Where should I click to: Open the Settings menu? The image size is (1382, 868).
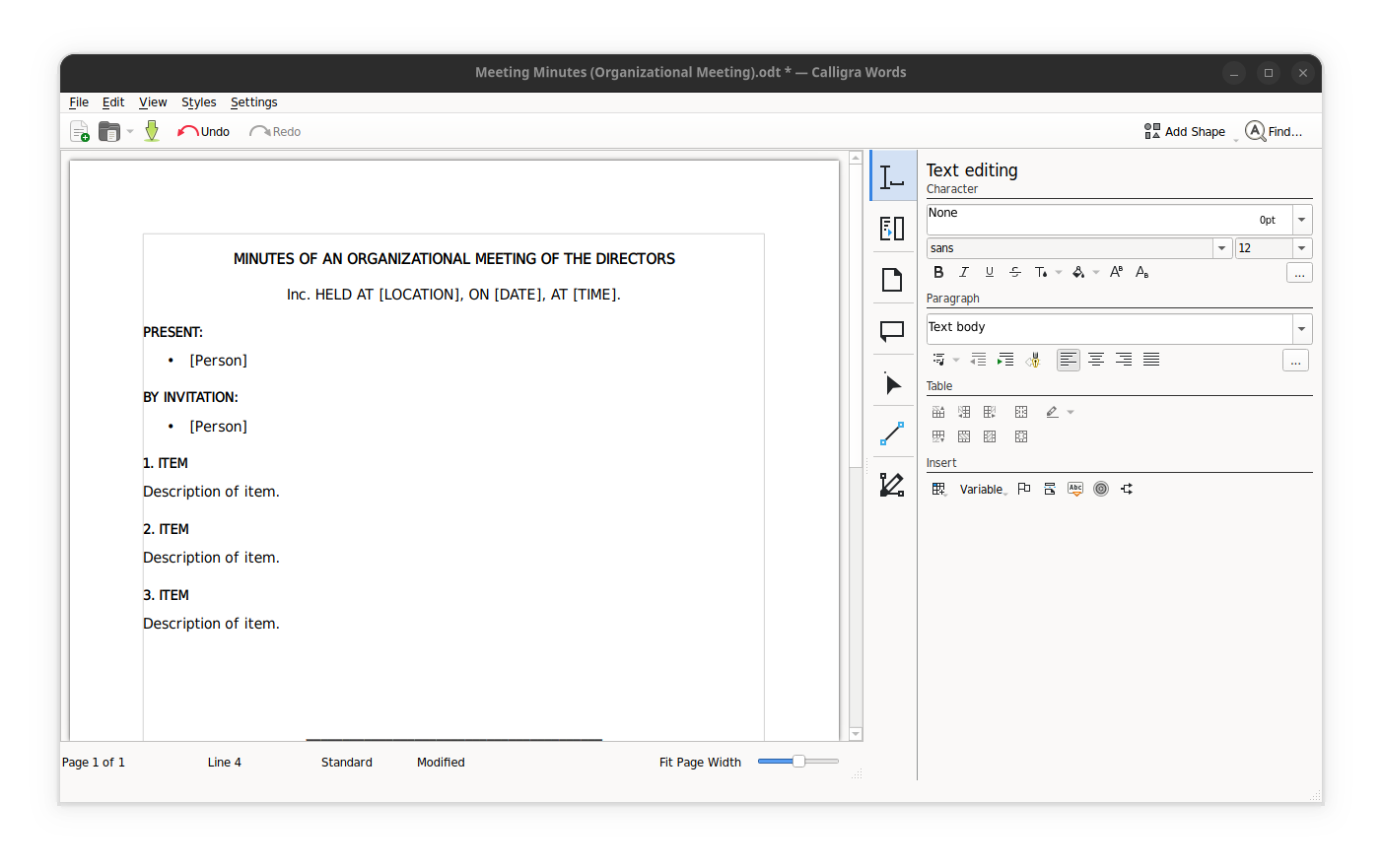(253, 101)
